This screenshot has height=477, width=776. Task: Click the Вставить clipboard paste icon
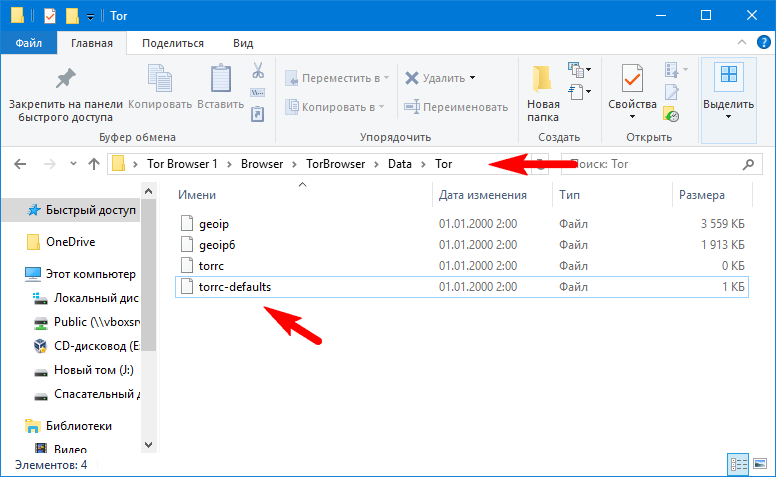point(221,78)
